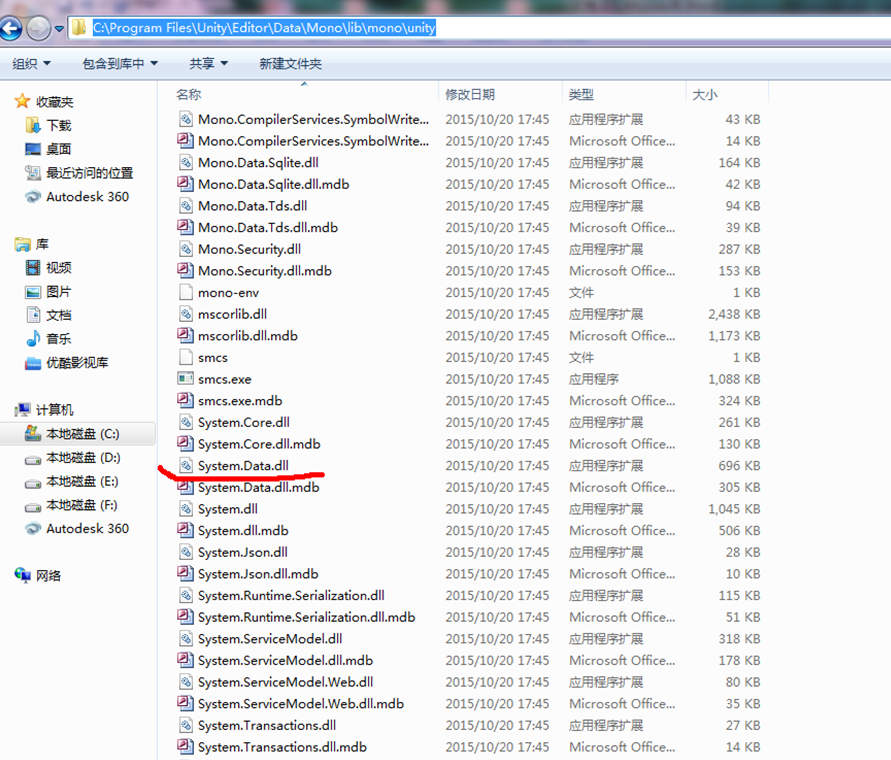Viewport: 891px width, 760px height.
Task: Select the file named System.ServiceModel.Web.dll
Action: pos(285,682)
